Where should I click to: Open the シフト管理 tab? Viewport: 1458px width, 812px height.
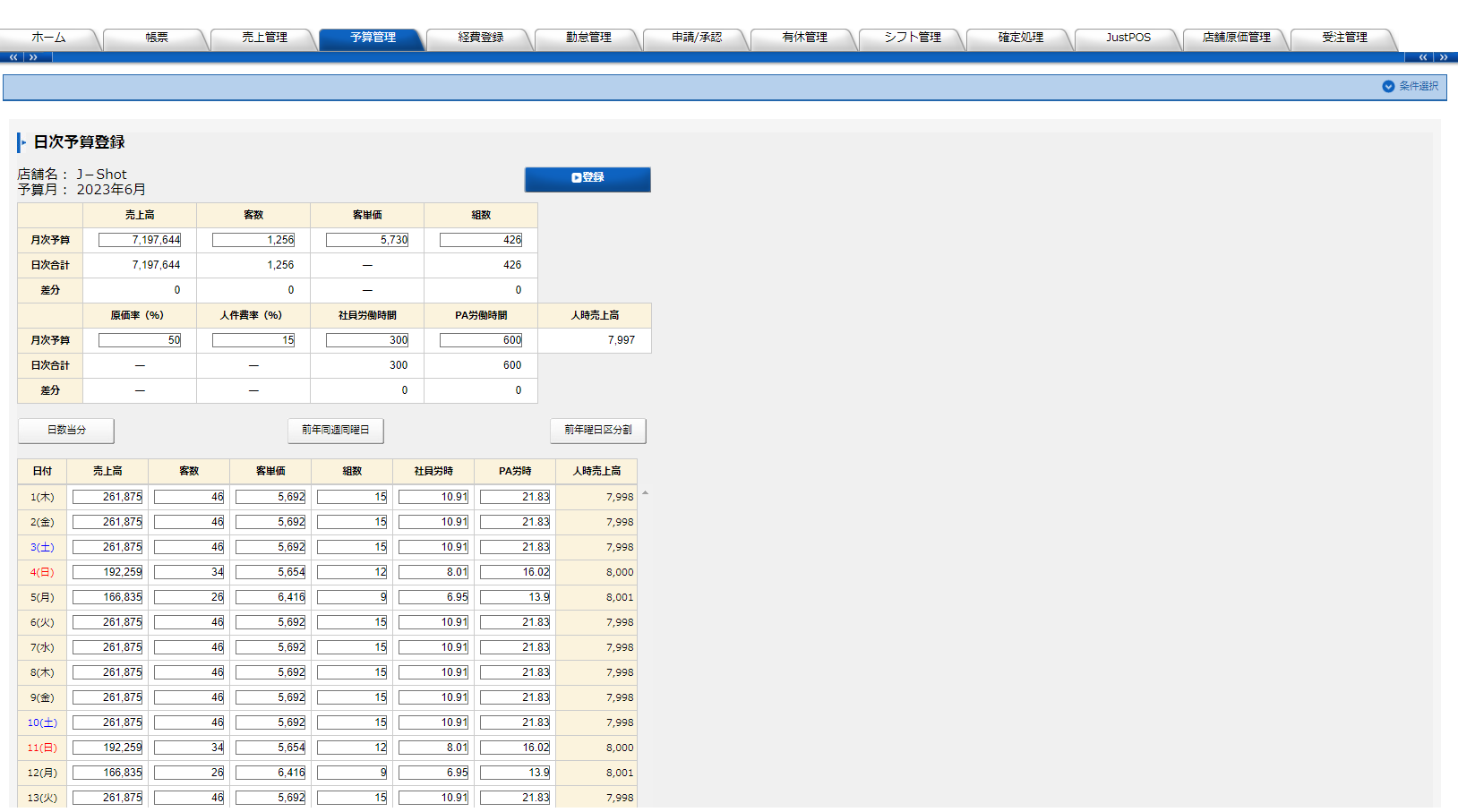913,38
